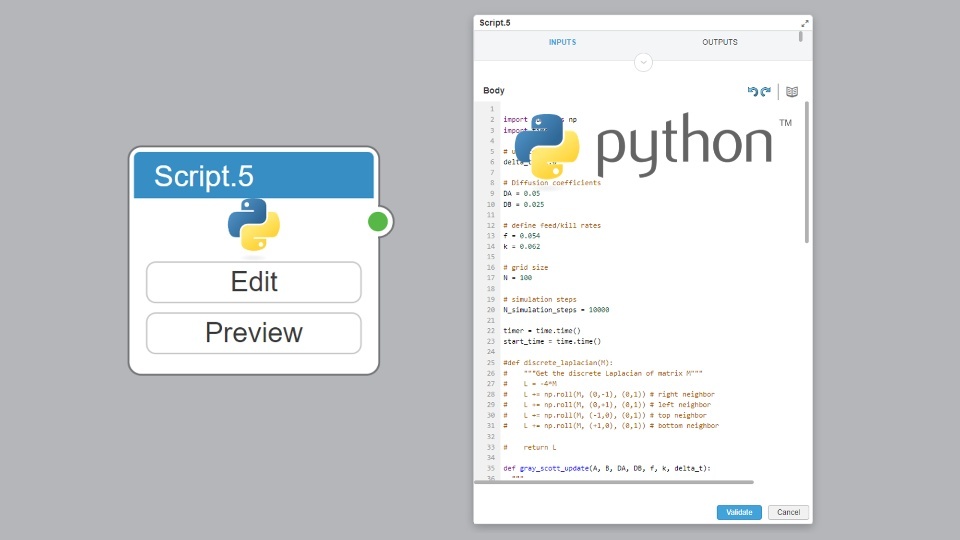
Task: Click the Validate button
Action: pos(739,512)
